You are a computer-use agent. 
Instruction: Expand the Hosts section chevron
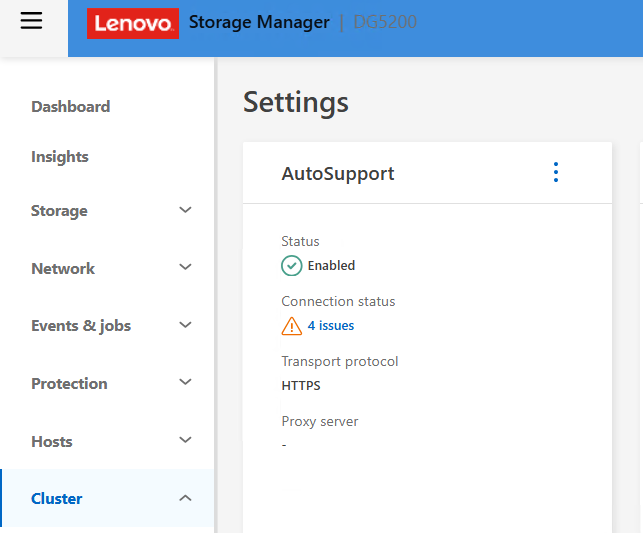pyautogui.click(x=185, y=441)
